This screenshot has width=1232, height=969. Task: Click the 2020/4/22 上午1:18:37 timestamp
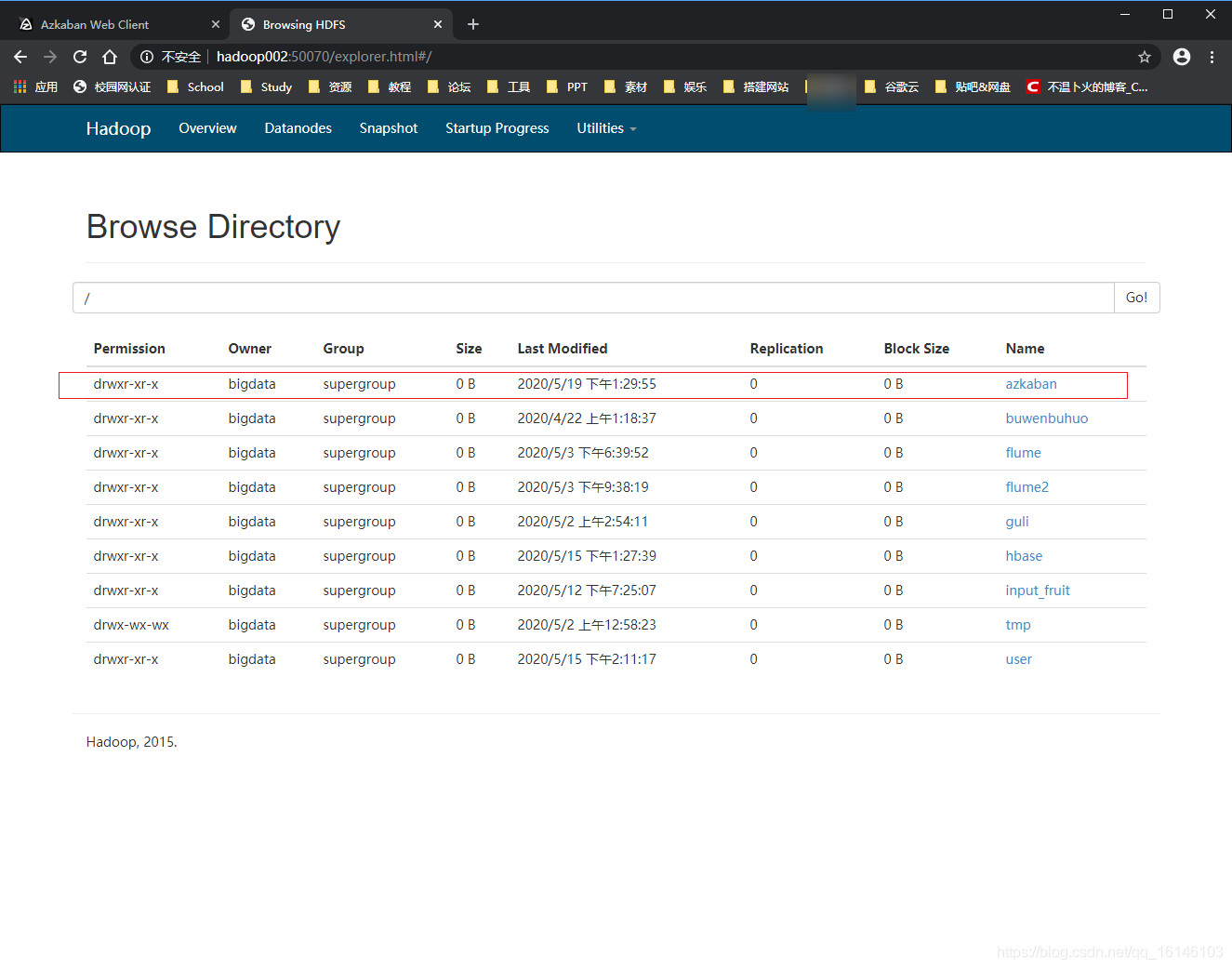click(587, 418)
